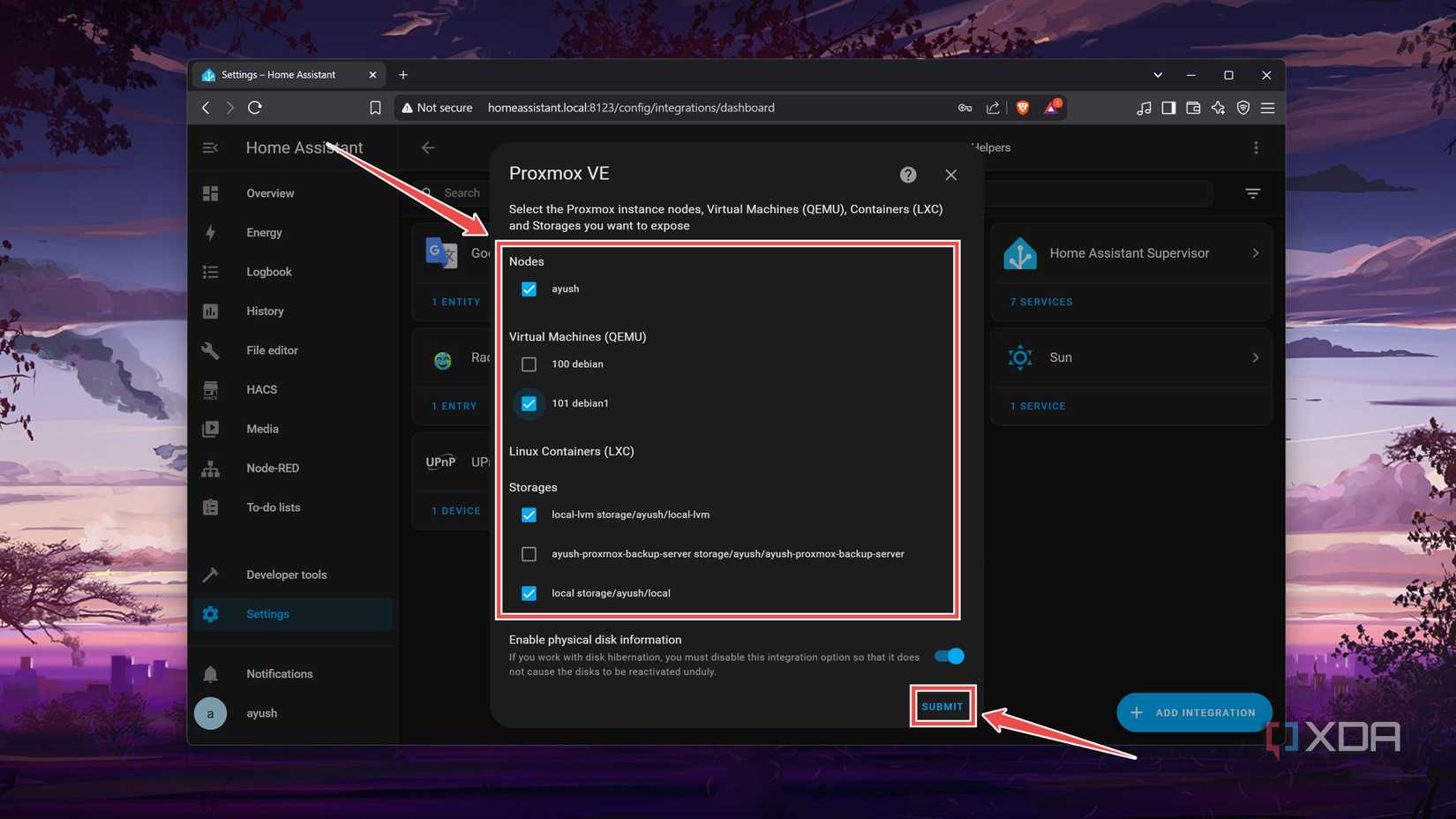Open HACS store icon
The image size is (1456, 819).
pyautogui.click(x=210, y=390)
